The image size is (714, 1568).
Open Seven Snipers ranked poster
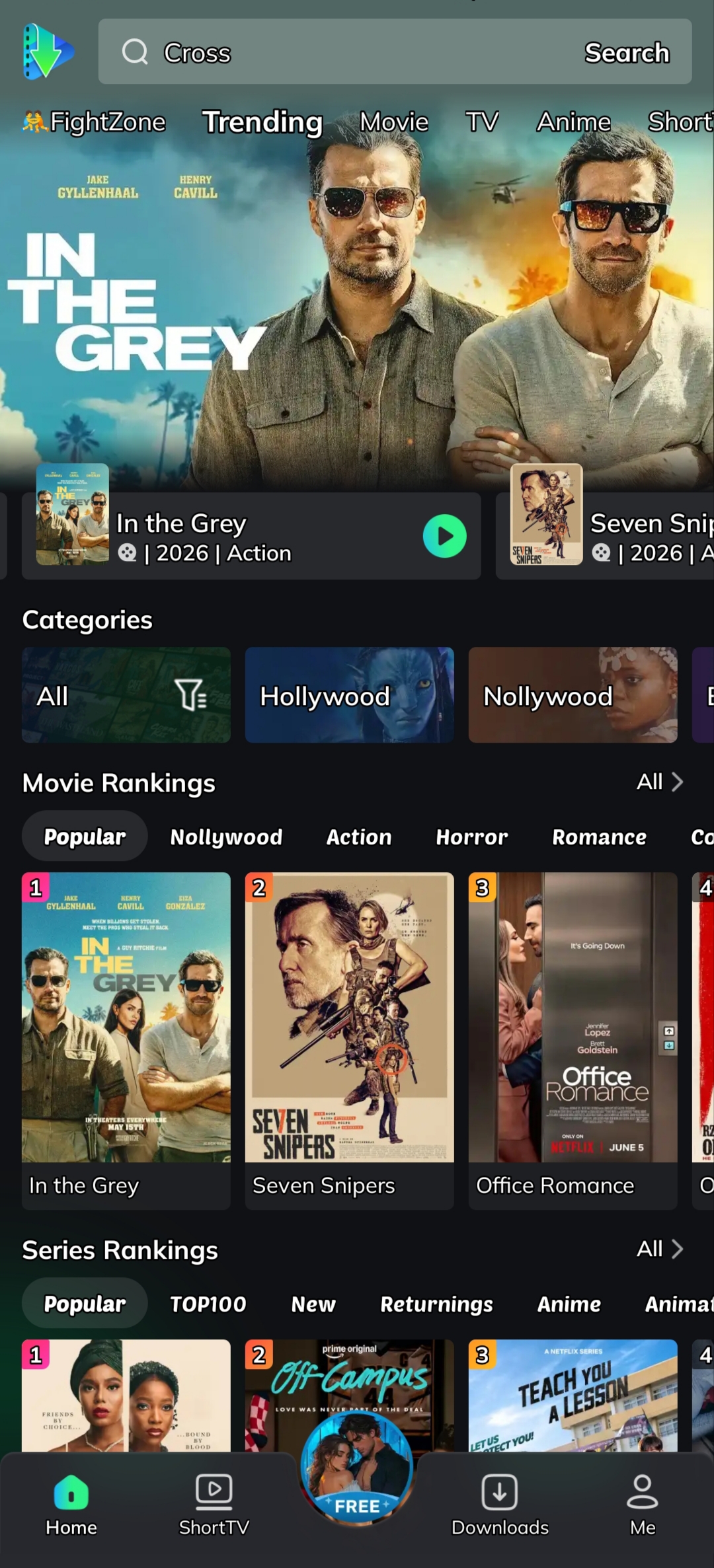tap(350, 1018)
